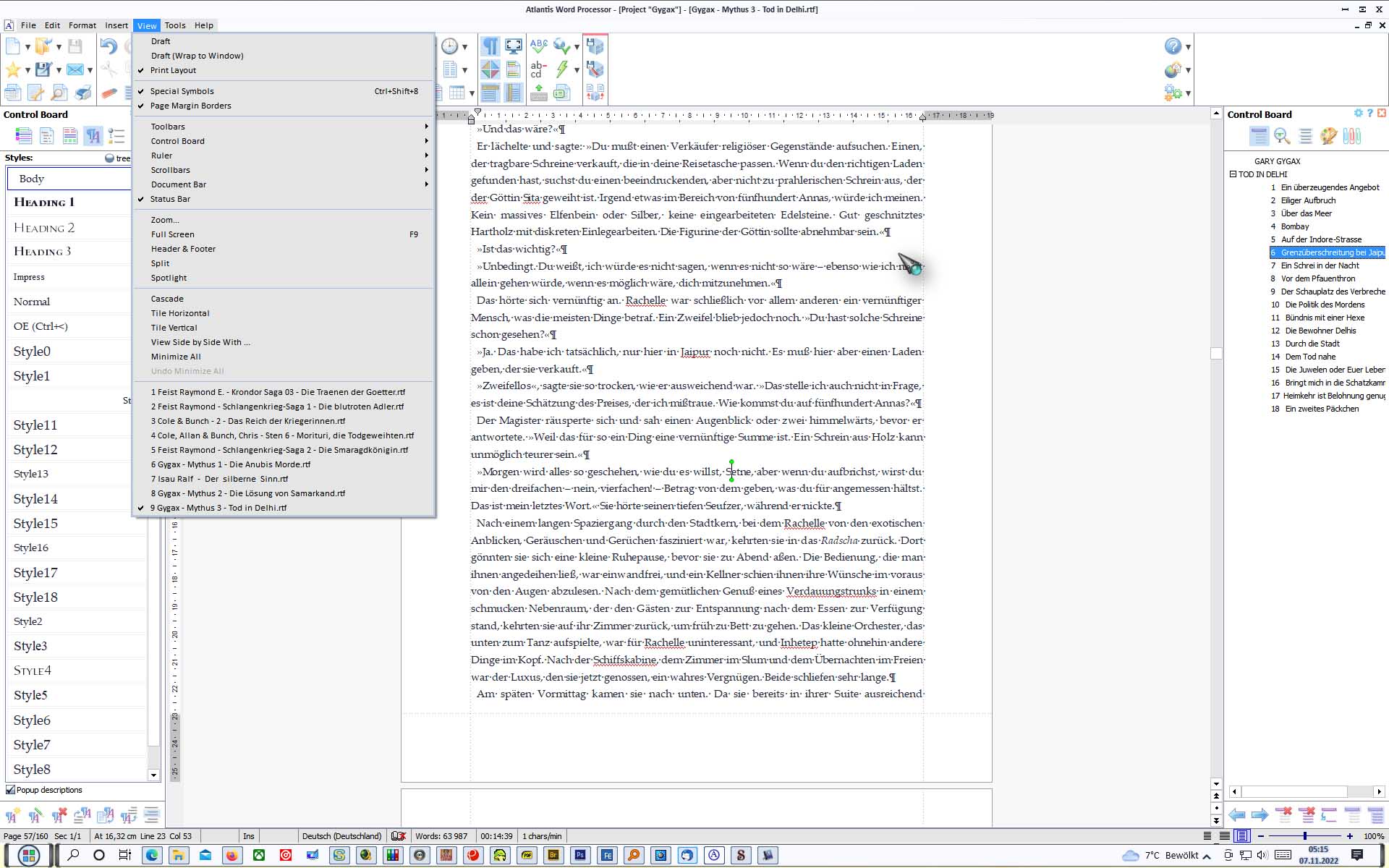
Task: Toggle the Status Bar menu option
Action: [170, 199]
